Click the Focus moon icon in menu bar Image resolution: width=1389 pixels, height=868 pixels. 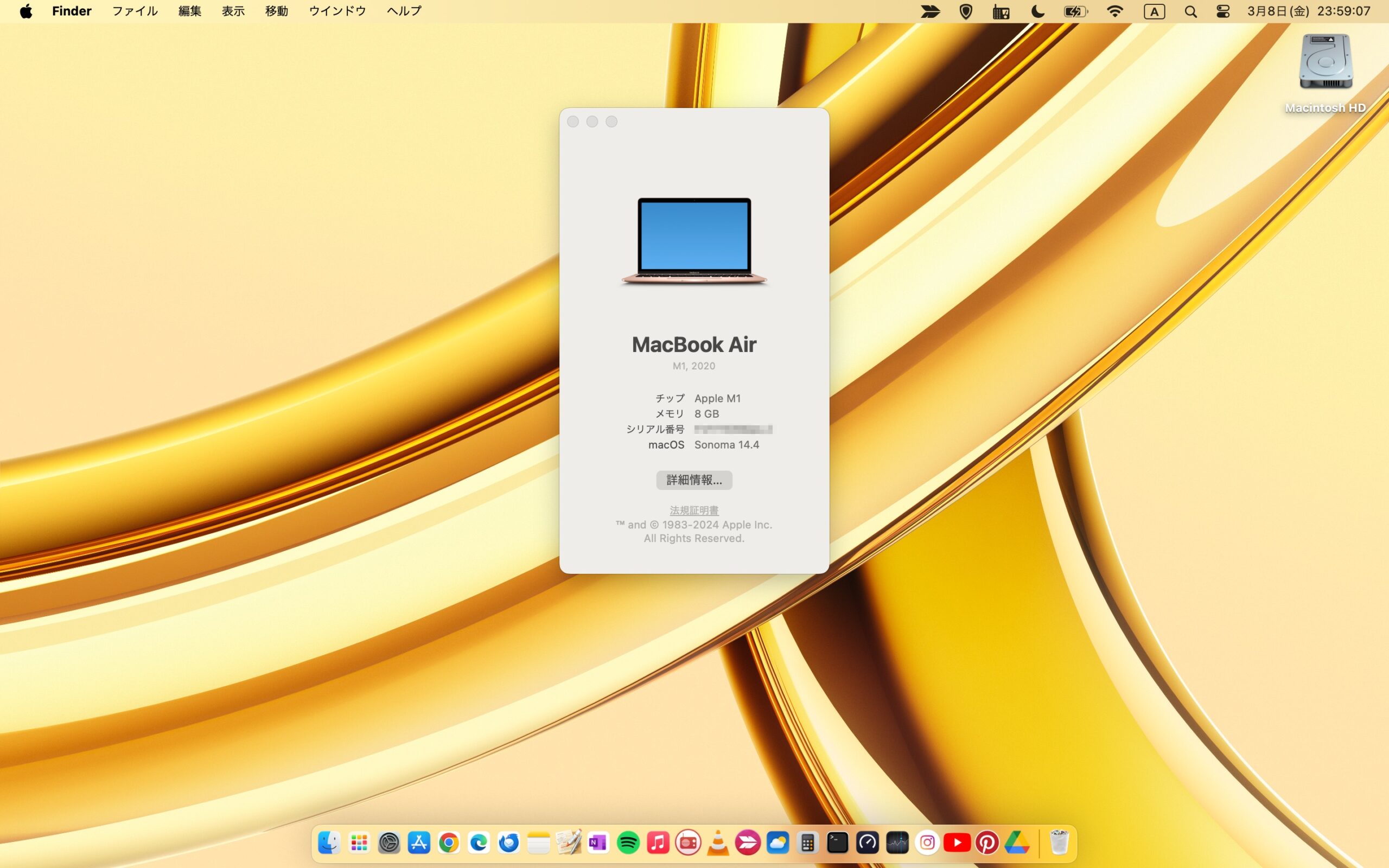click(x=1038, y=11)
